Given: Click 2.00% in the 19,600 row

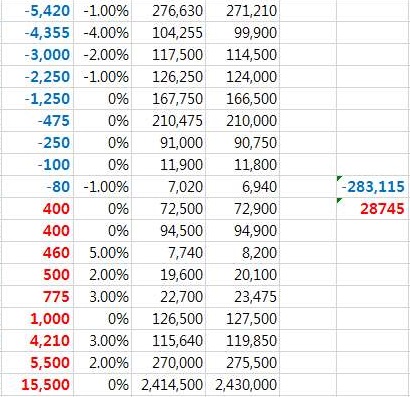Looking at the screenshot, I should click(x=102, y=275).
